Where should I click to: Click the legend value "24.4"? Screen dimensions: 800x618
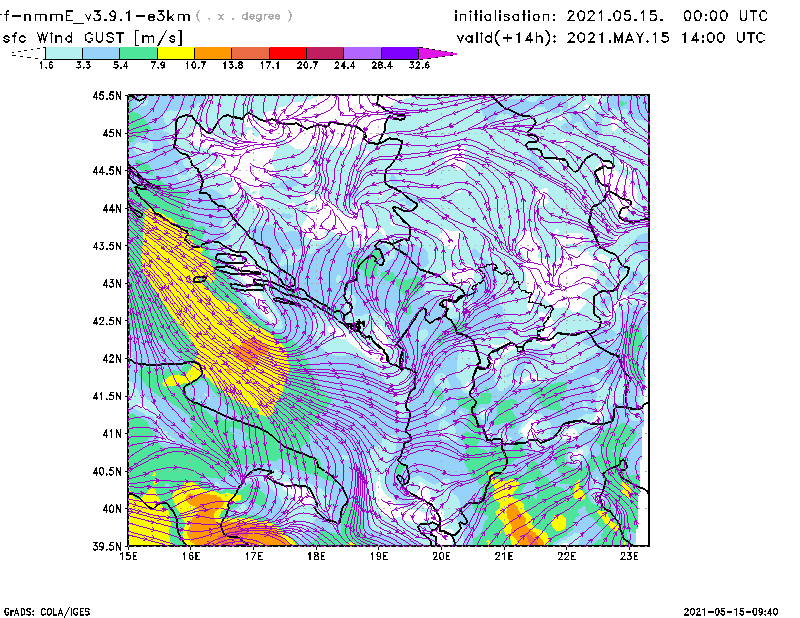tap(344, 65)
